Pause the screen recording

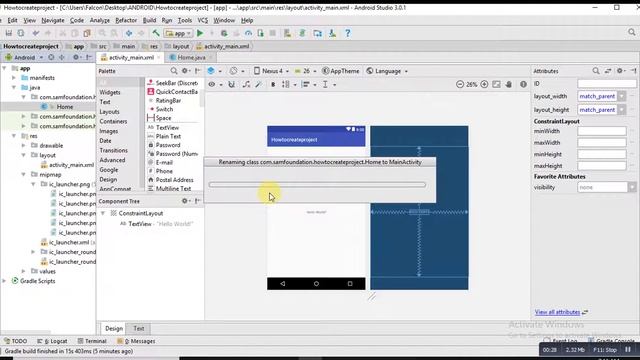[628, 349]
